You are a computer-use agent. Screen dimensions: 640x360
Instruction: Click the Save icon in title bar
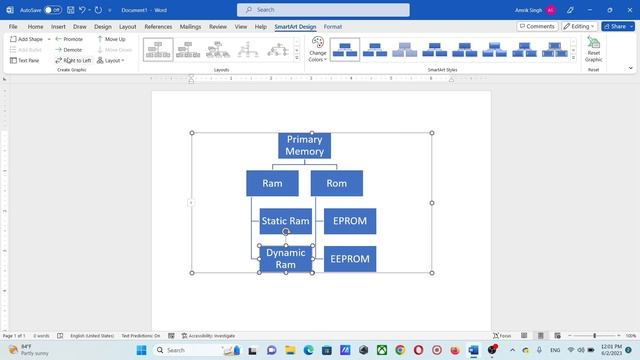tap(71, 10)
